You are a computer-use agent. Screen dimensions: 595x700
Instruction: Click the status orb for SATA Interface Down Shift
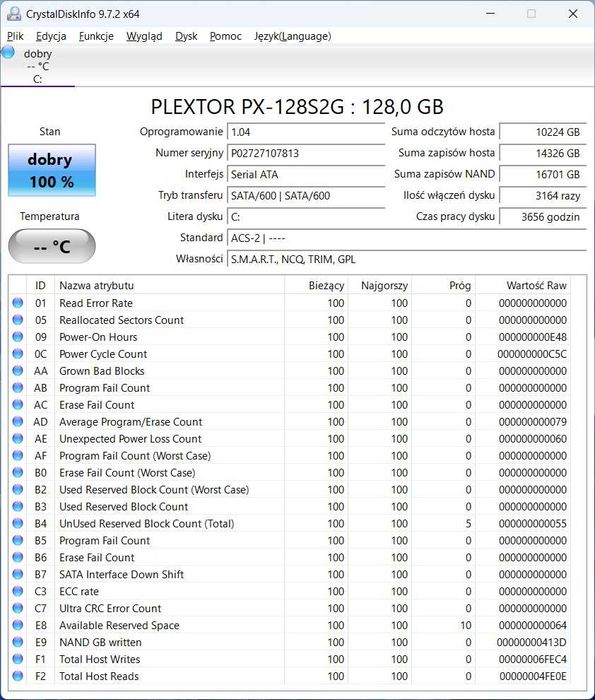tap(18, 574)
